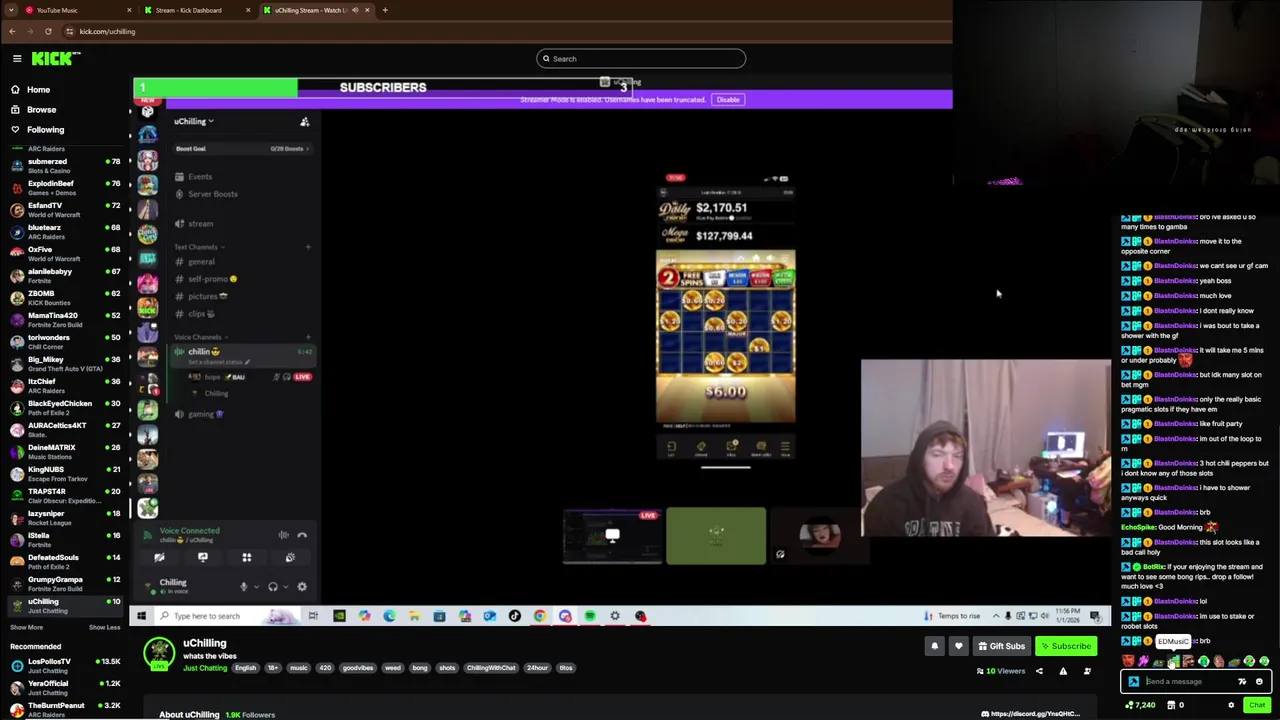Click the green Chat send button
This screenshot has height=720, width=1280.
[1257, 705]
